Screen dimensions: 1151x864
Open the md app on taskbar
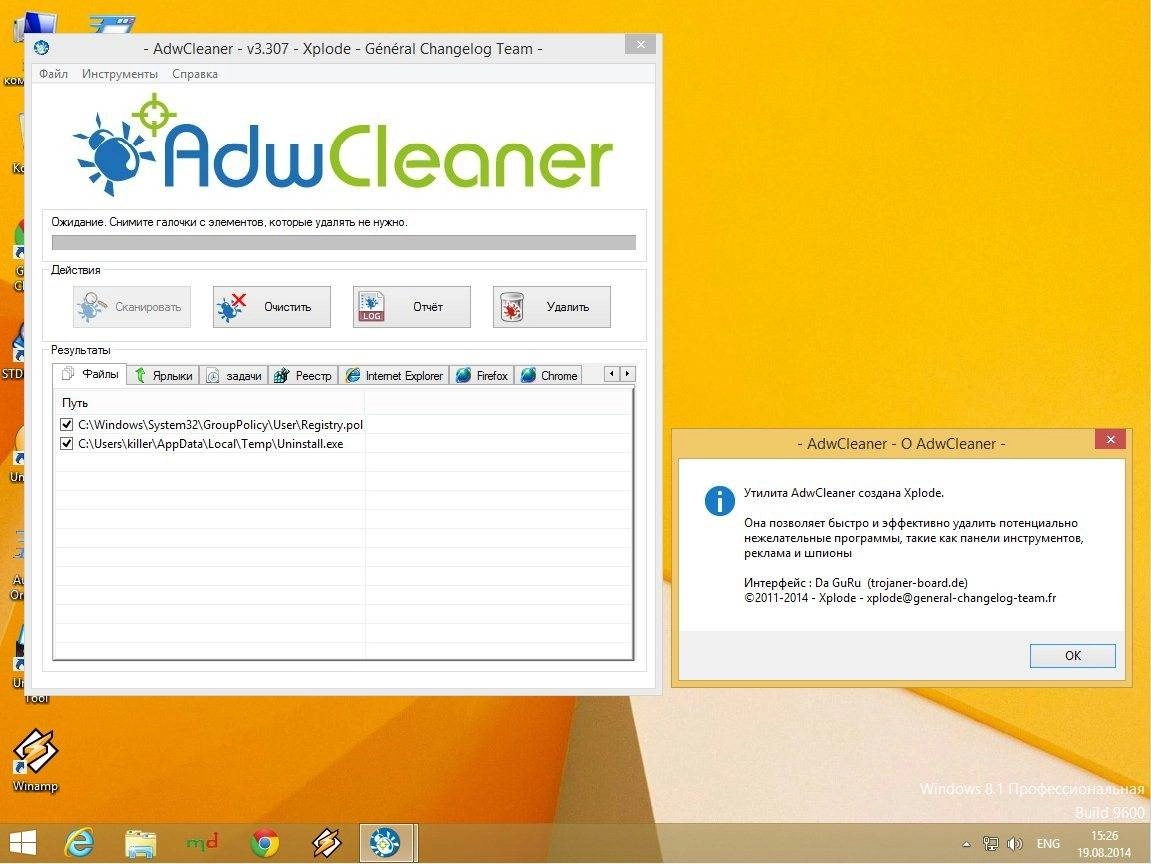pyautogui.click(x=203, y=841)
